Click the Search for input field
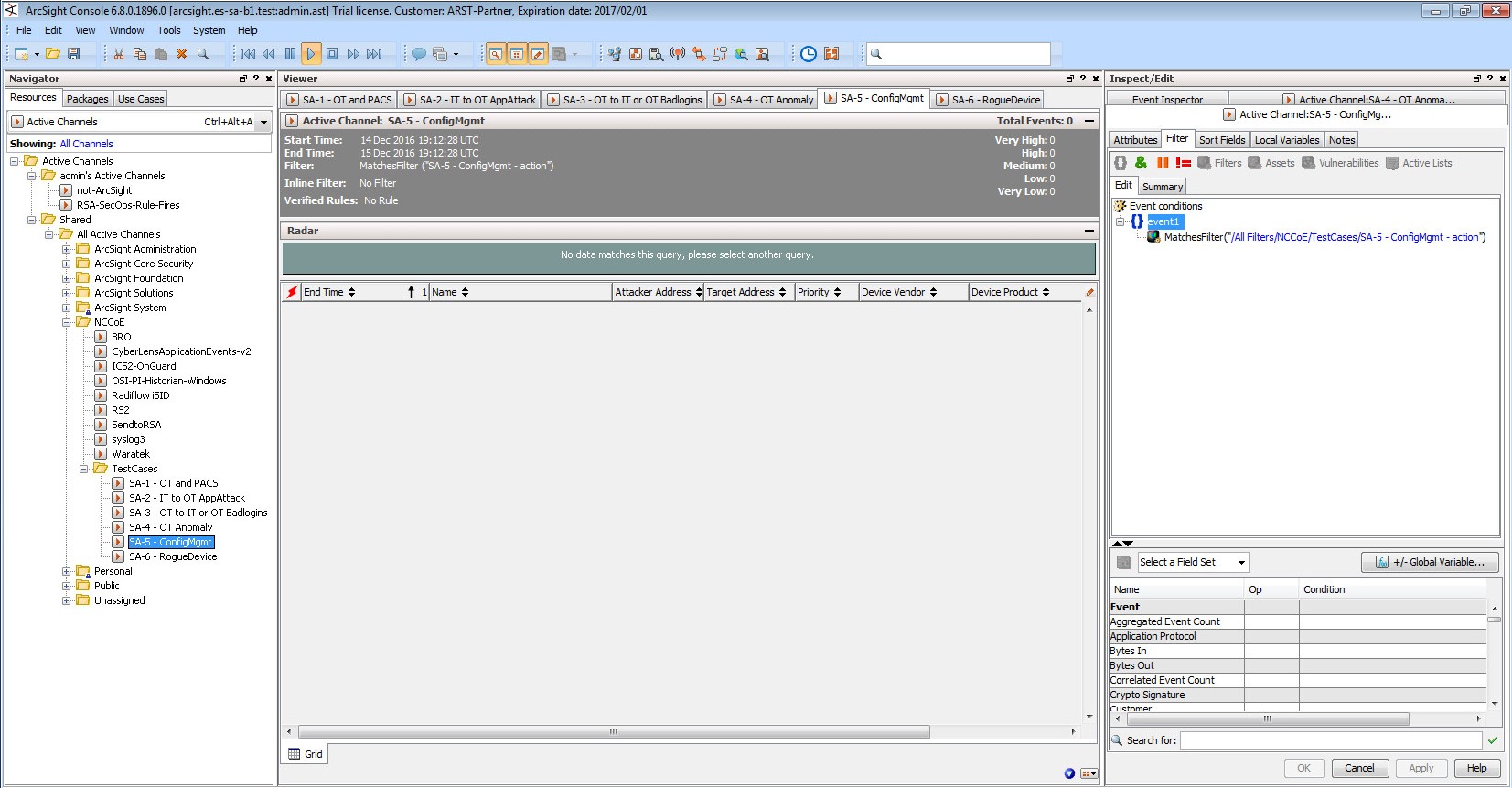The image size is (1512, 788). tap(1331, 740)
